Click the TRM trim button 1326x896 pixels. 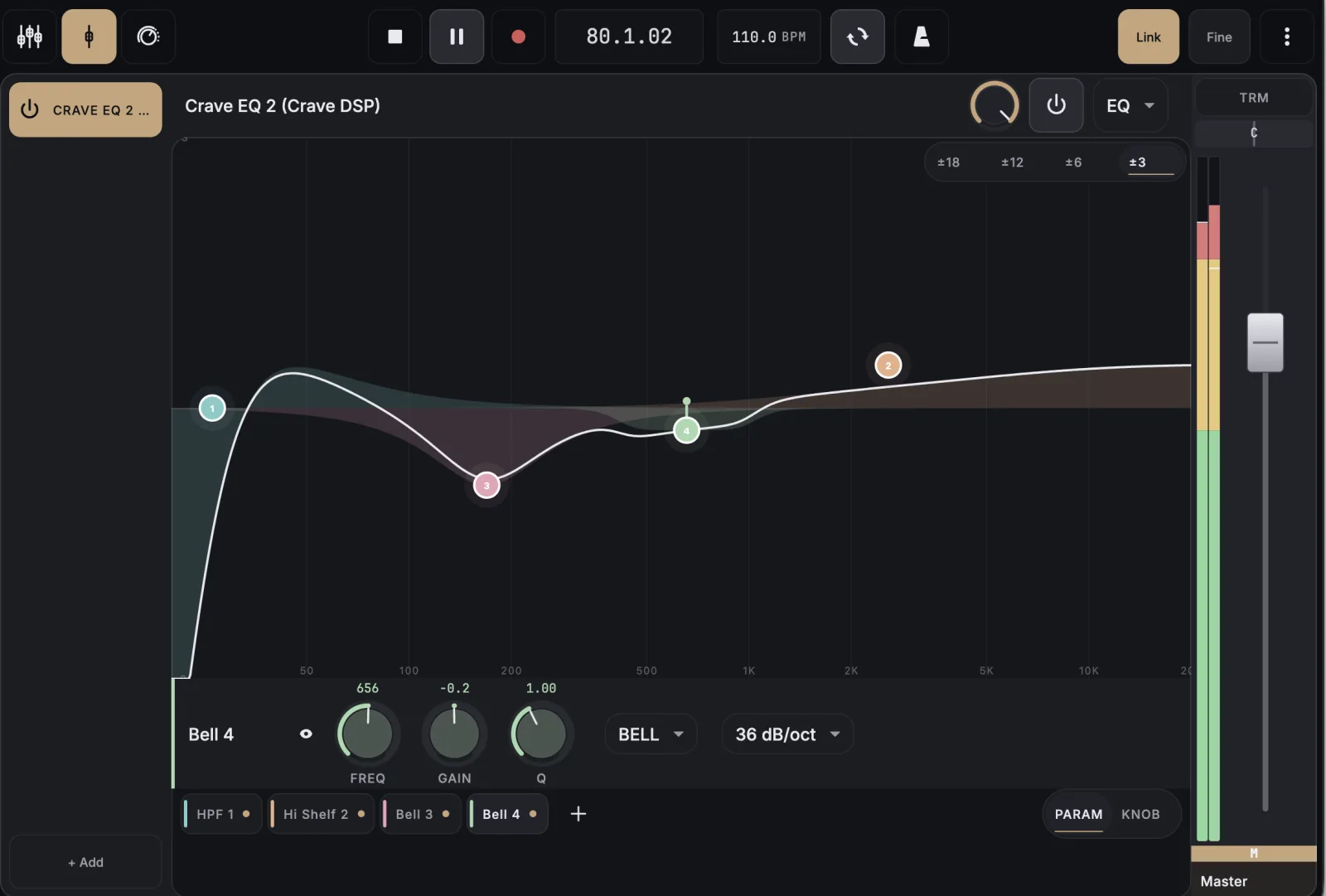(x=1254, y=98)
